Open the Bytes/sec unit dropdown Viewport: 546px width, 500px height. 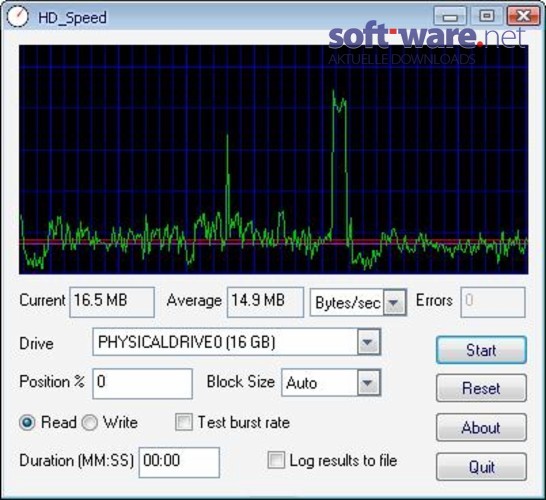(x=394, y=303)
